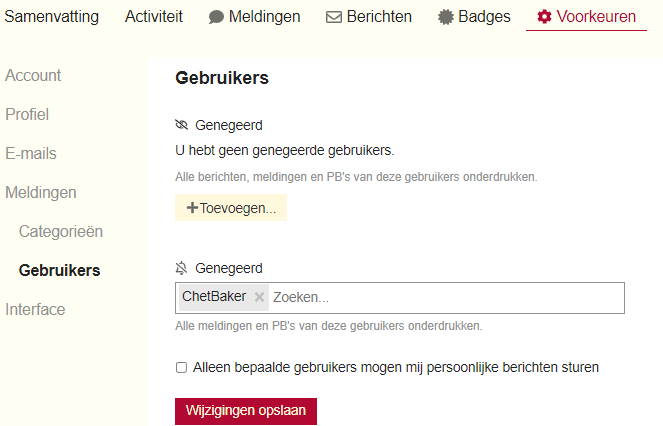Click the speech bubble icon beside Meldingen

(216, 17)
